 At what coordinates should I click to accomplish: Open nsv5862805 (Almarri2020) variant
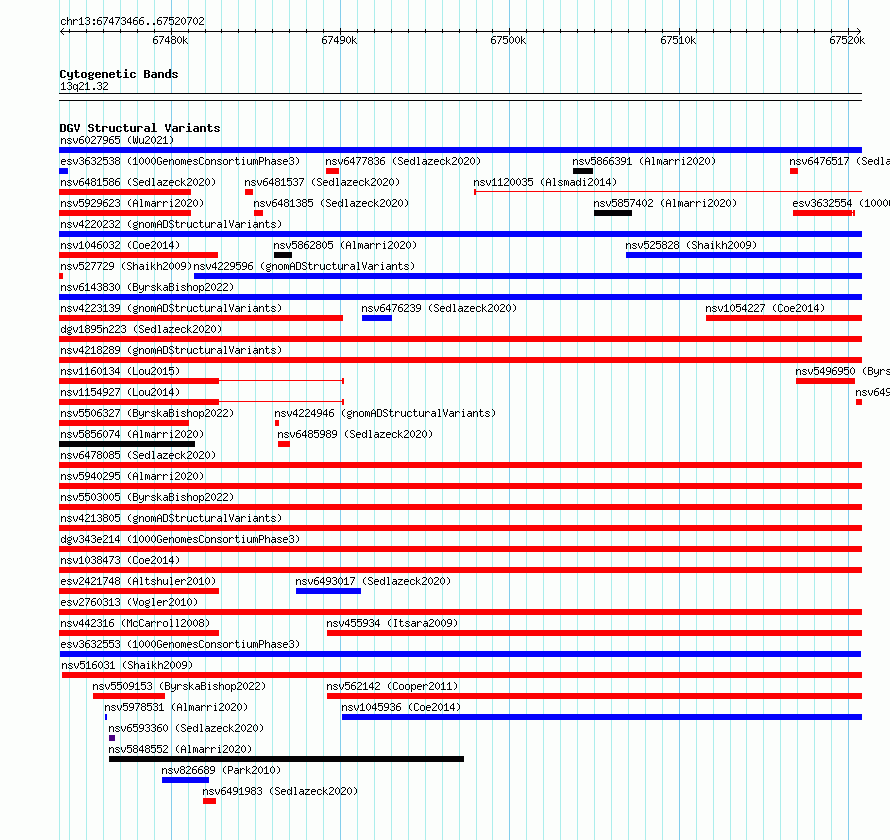click(x=345, y=245)
